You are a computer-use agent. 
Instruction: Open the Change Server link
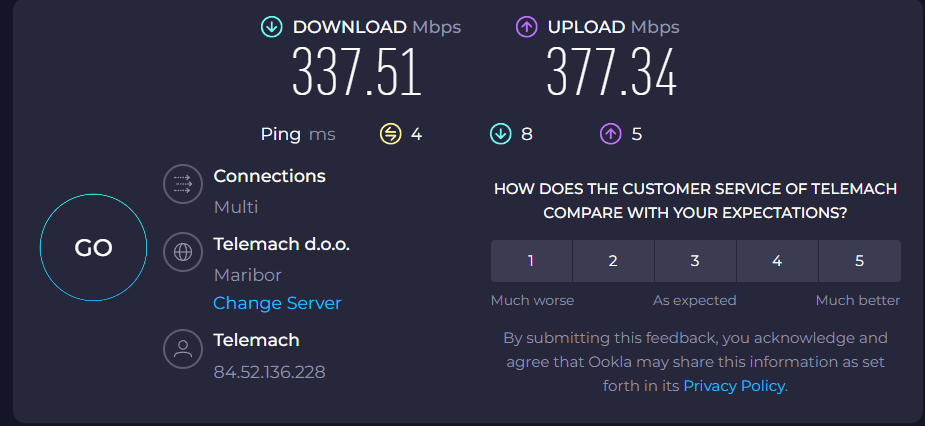coord(277,303)
